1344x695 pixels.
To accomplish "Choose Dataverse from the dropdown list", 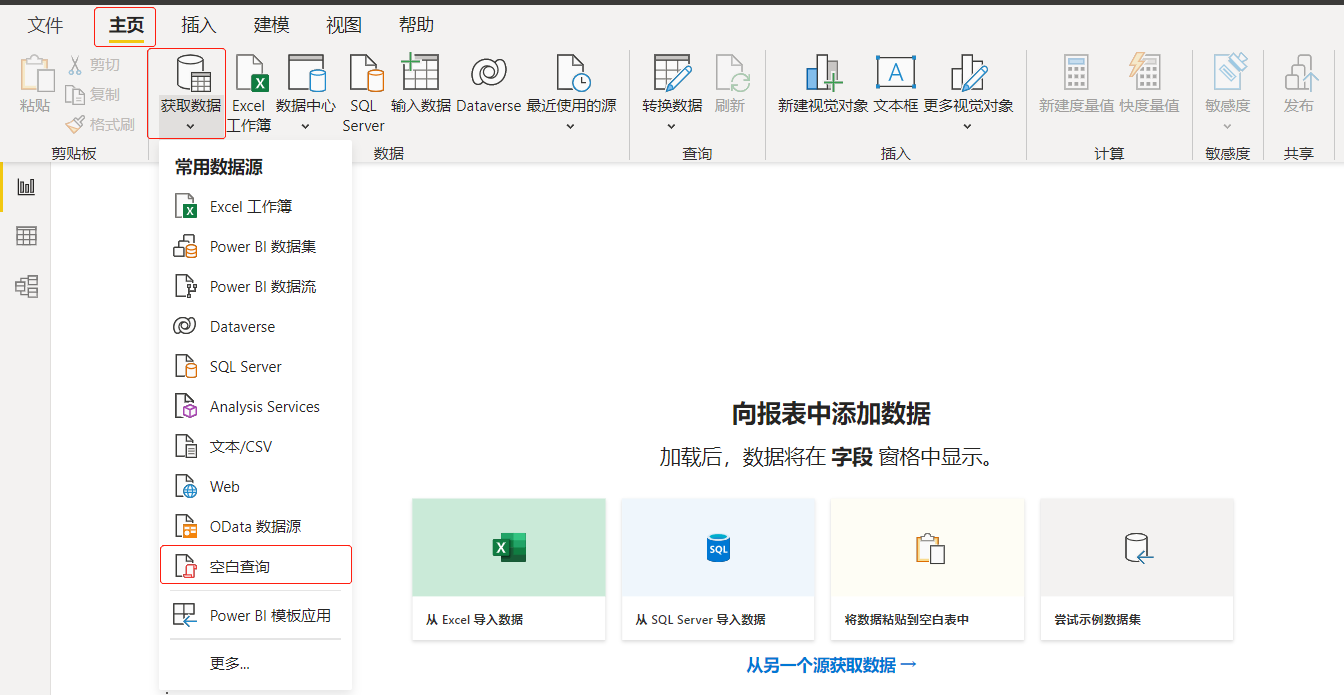I will click(x=256, y=327).
